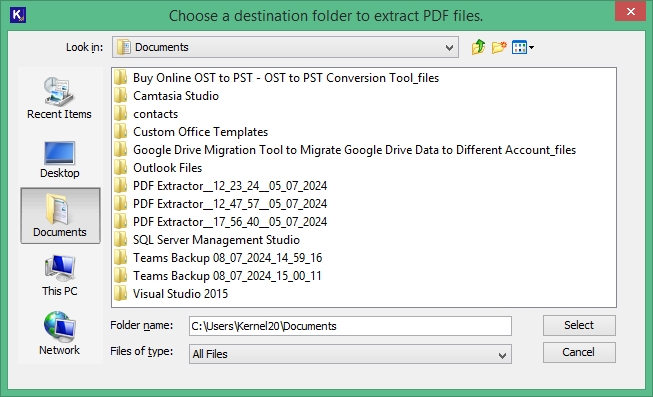Click the Cancel button
This screenshot has height=397, width=653.
coord(579,352)
